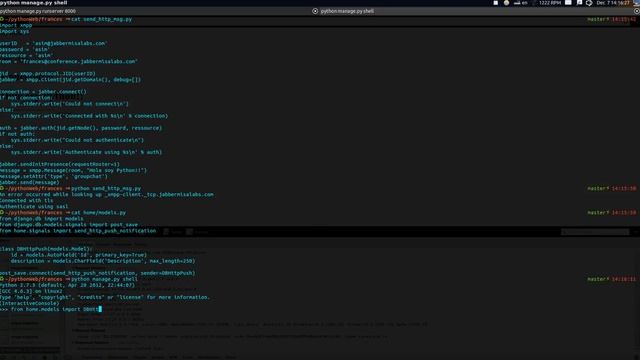Close the rightmost terminal tab
The width and height of the screenshot is (640, 360).
pos(637,11)
